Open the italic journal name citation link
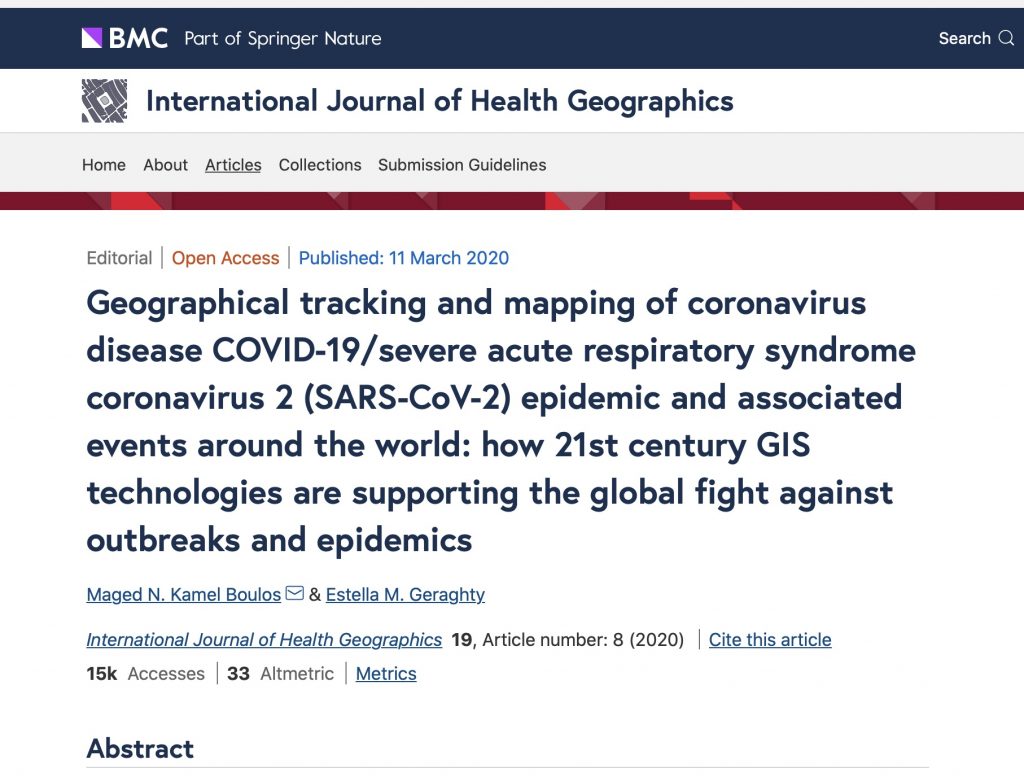Viewport: 1024px width, 777px height. [264, 639]
